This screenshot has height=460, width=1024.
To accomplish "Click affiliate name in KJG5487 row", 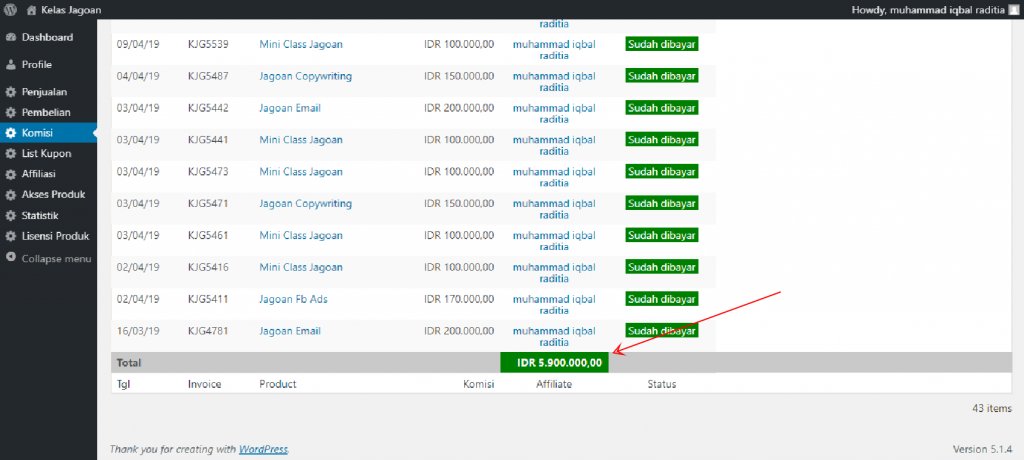I will (554, 82).
